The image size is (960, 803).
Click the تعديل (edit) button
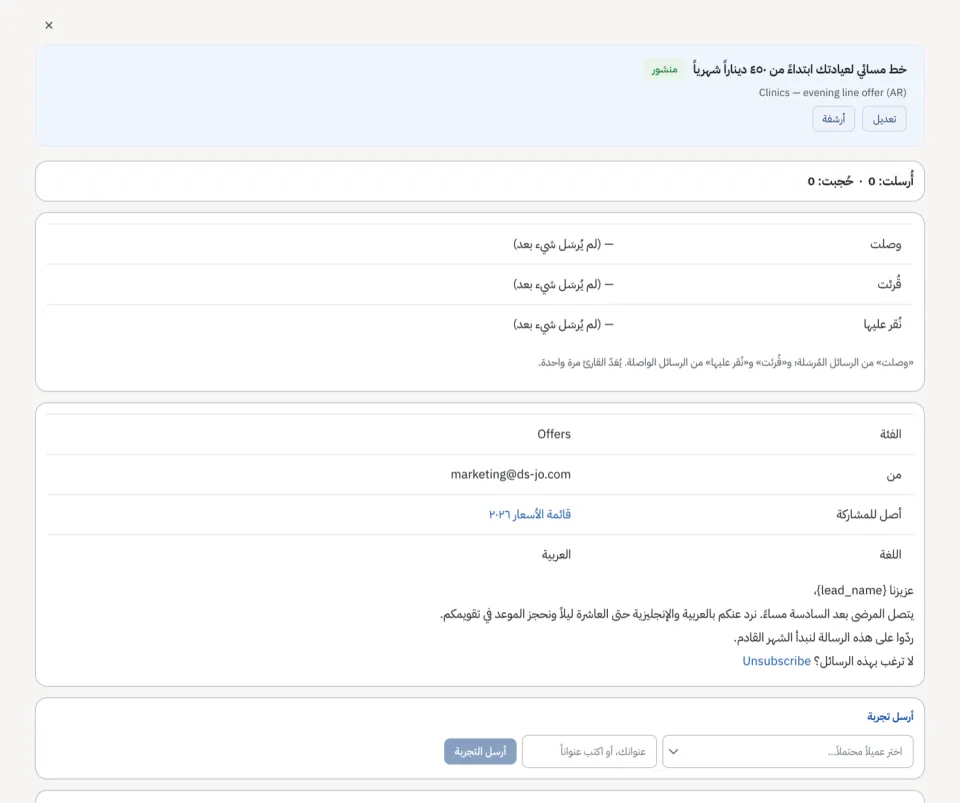(884, 119)
